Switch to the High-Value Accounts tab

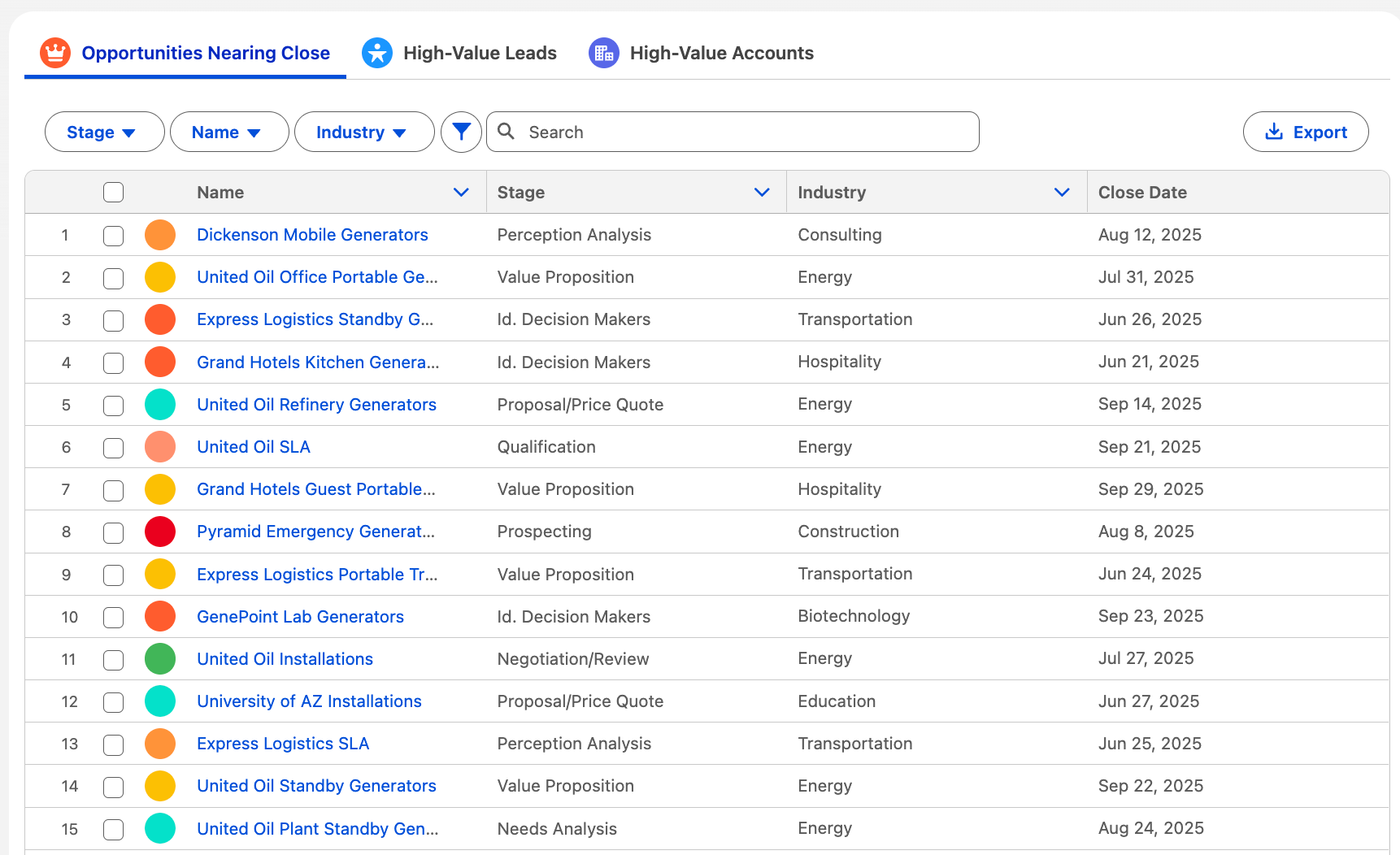click(721, 53)
